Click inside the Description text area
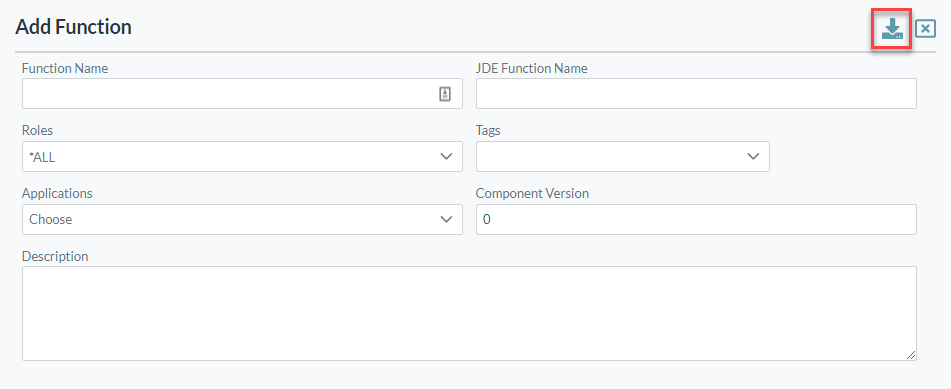 469,313
